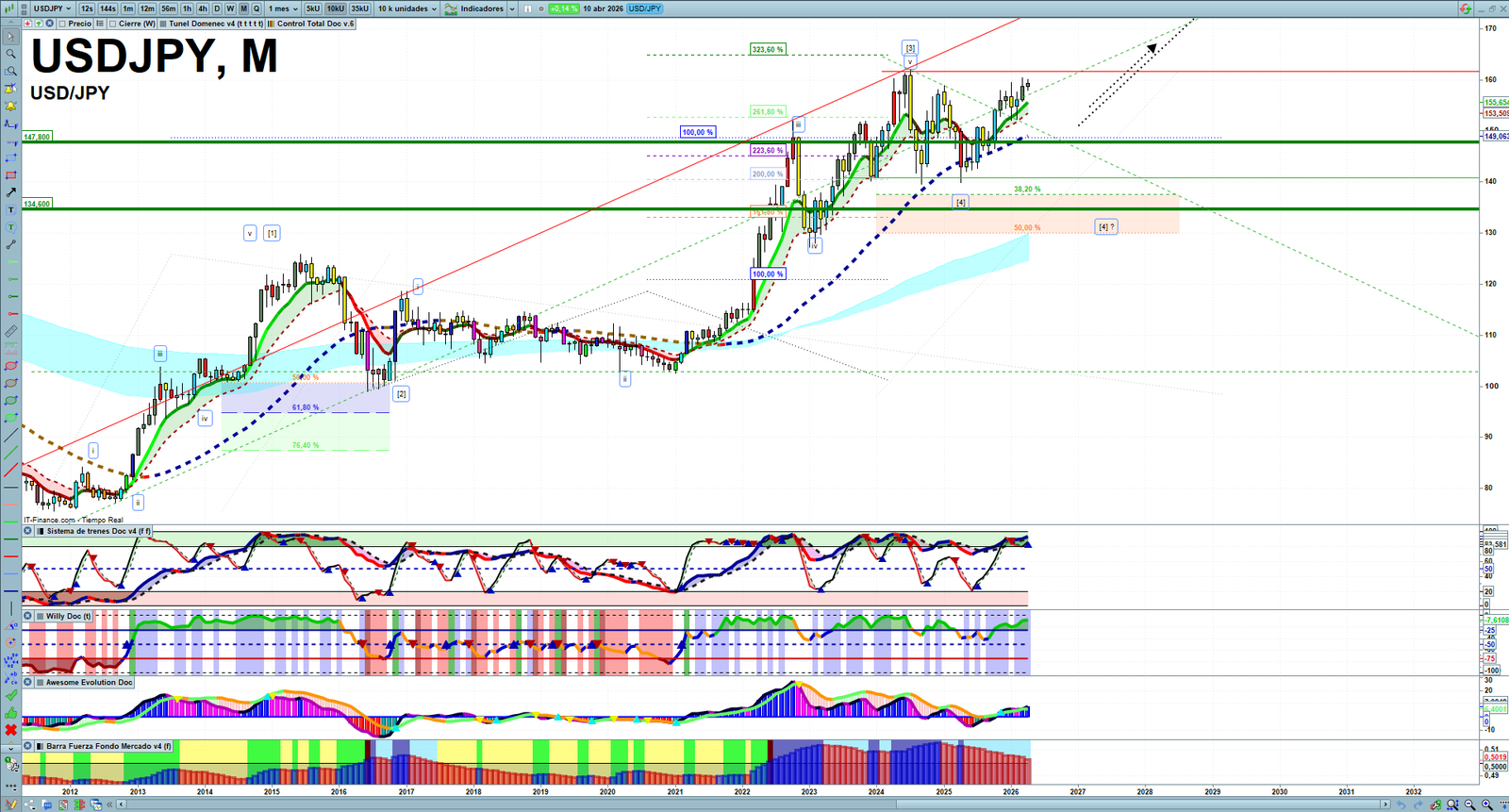Select the 1h timeframe button
Image resolution: width=1509 pixels, height=812 pixels.
click(187, 8)
